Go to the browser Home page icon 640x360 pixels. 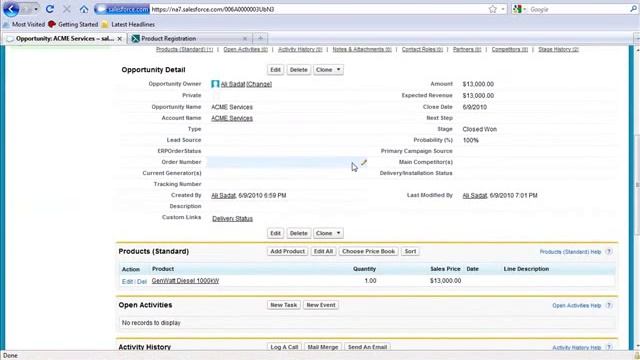[84, 9]
